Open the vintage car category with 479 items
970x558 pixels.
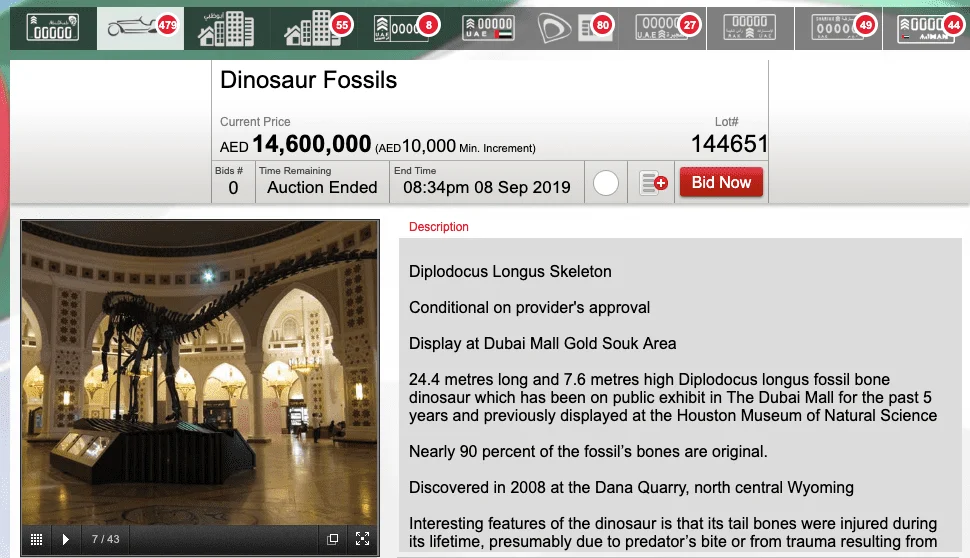[x=140, y=28]
